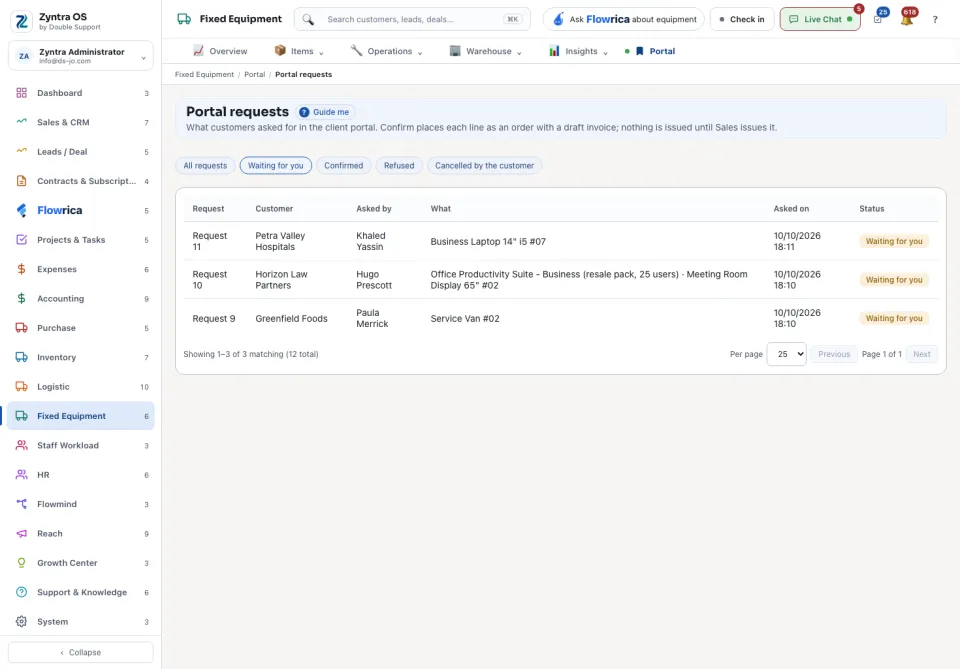Collapse the sidebar

pyautogui.click(x=81, y=652)
